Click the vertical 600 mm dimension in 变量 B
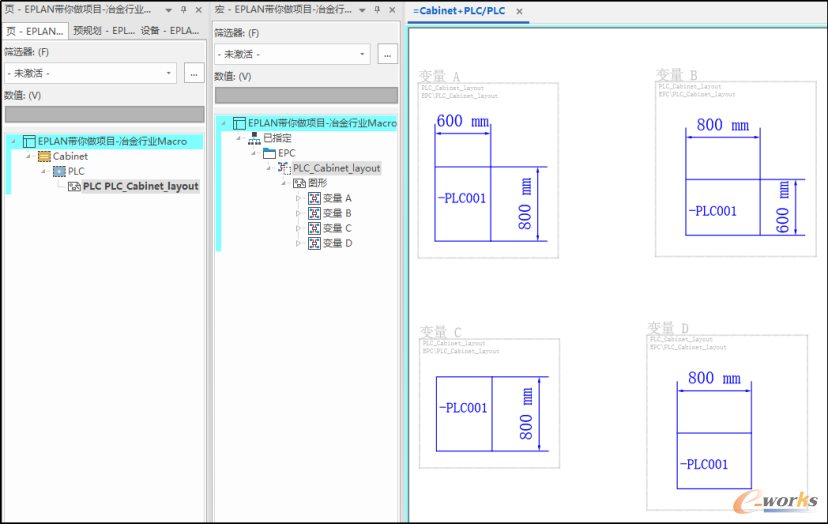This screenshot has width=828, height=524. click(x=784, y=207)
